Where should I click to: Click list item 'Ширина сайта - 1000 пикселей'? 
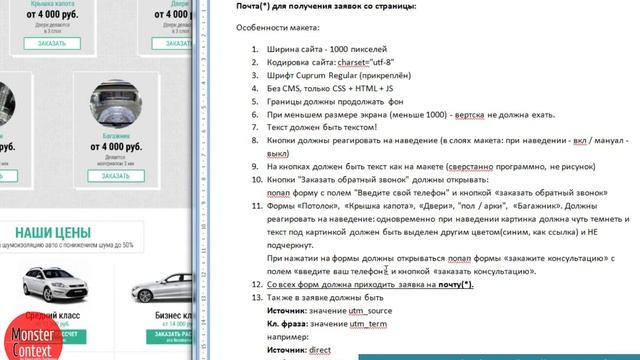327,49
